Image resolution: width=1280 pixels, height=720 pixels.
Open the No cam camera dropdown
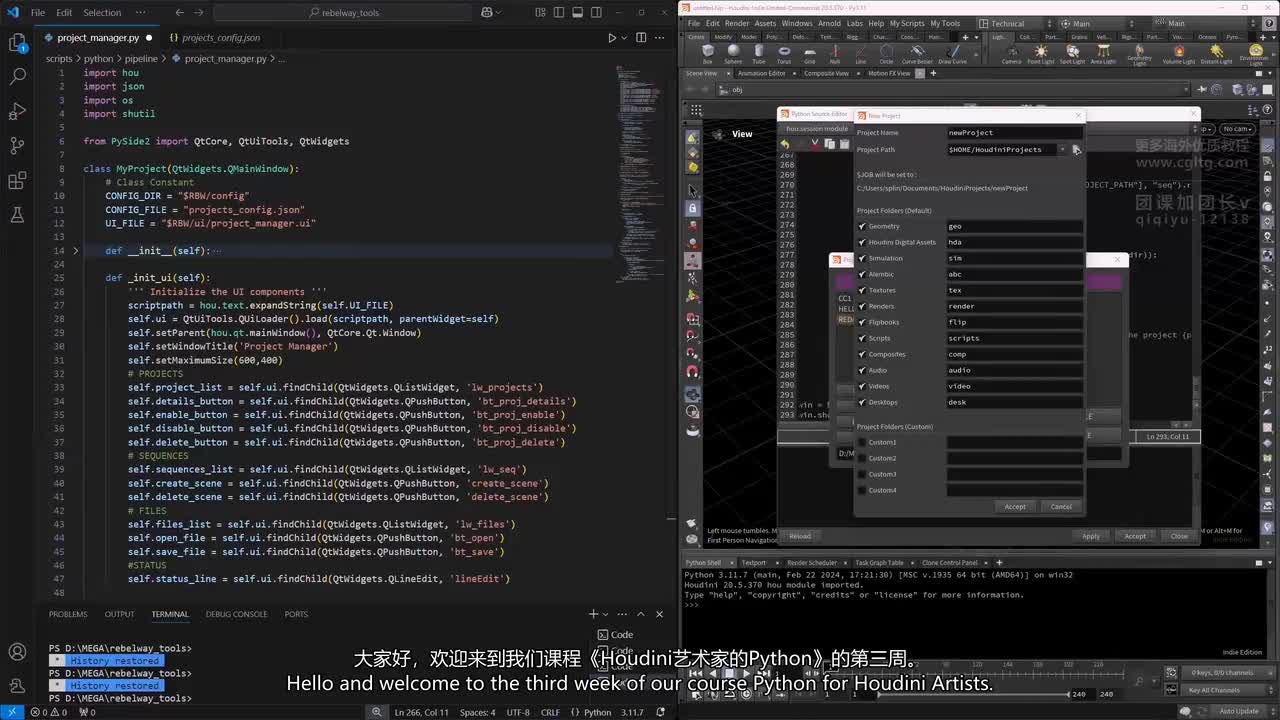tap(1238, 129)
